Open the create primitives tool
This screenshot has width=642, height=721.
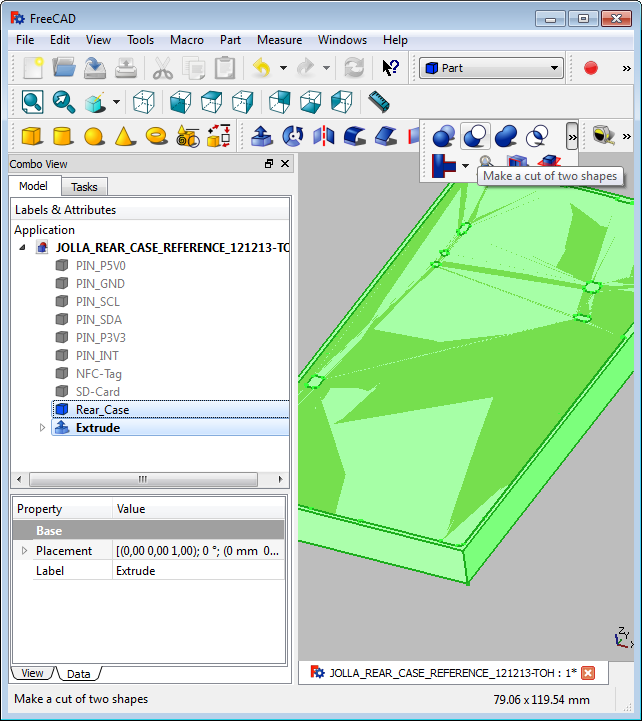coord(188,136)
